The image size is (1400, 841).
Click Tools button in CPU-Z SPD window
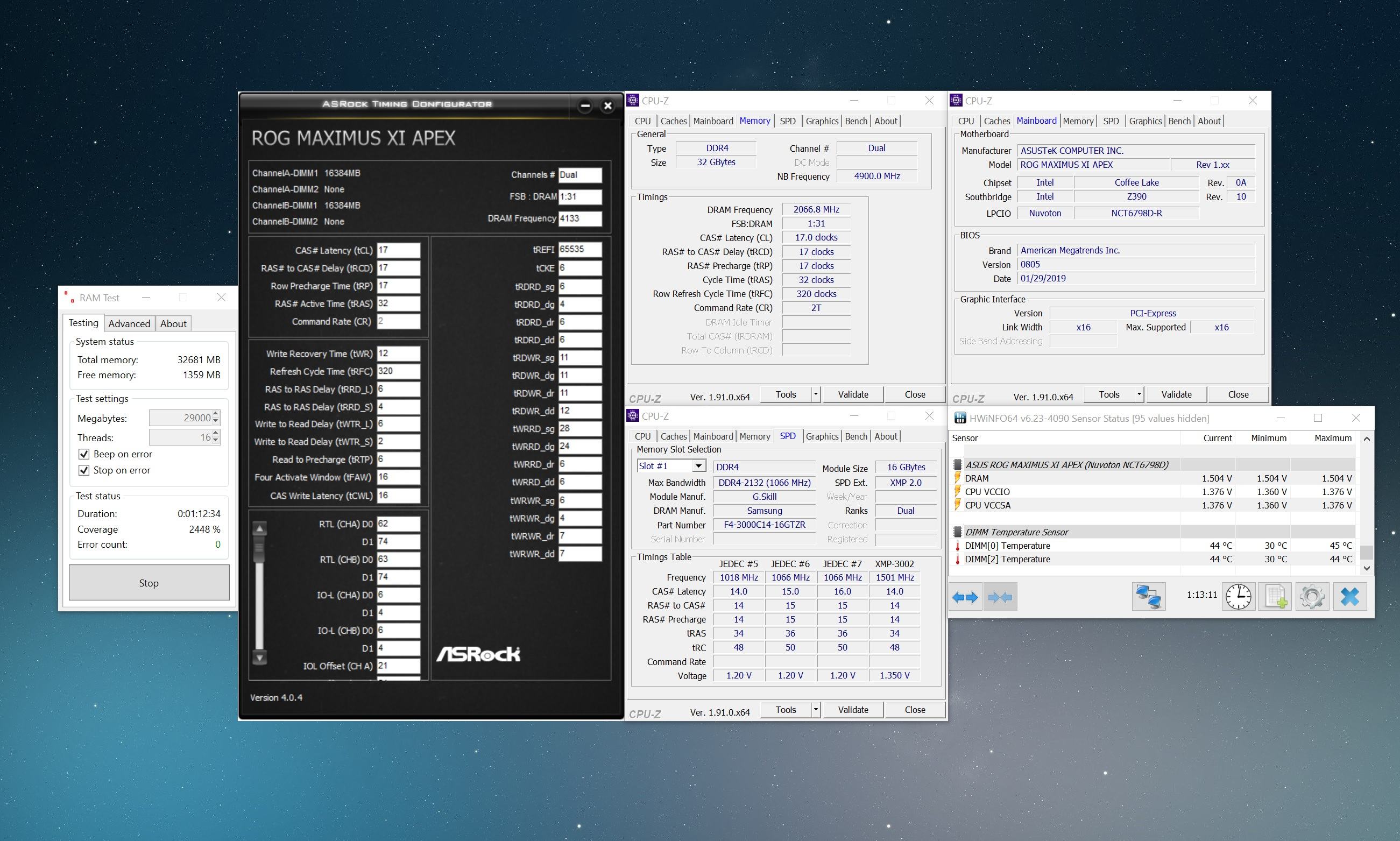[786, 710]
